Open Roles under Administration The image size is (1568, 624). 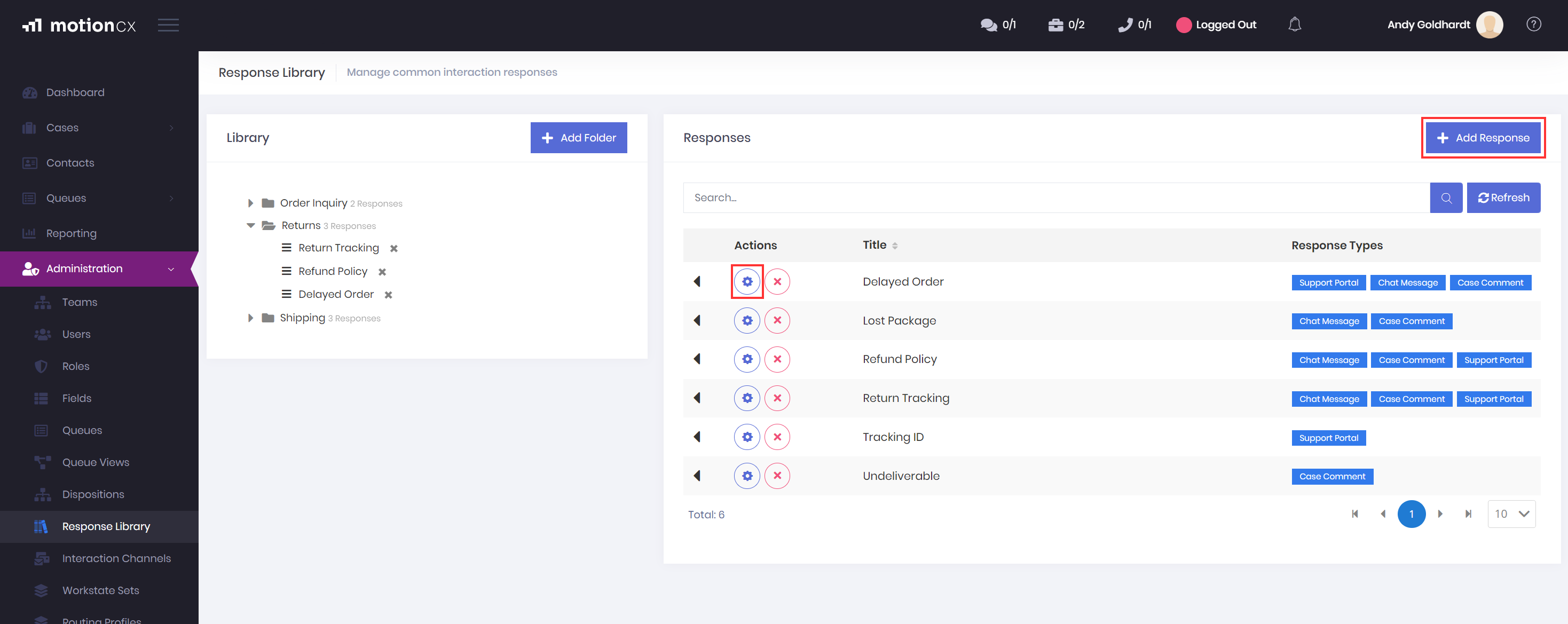(75, 367)
